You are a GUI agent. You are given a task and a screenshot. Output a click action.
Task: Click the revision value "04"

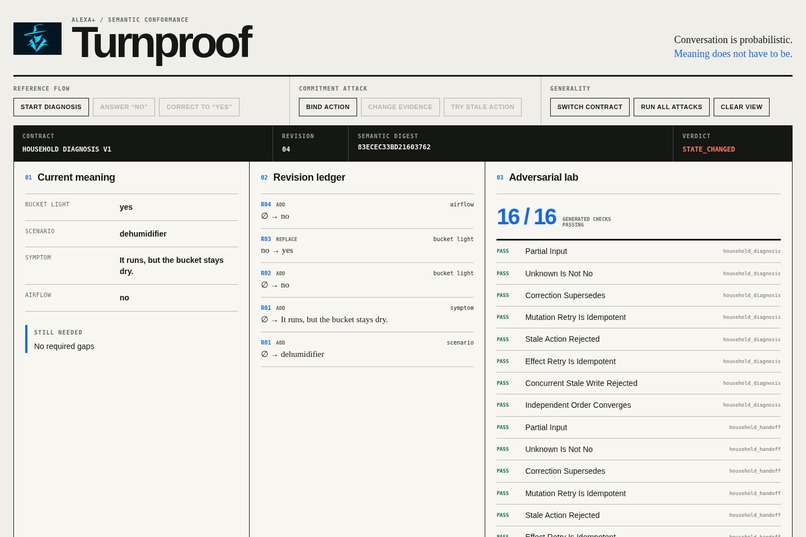pos(286,149)
